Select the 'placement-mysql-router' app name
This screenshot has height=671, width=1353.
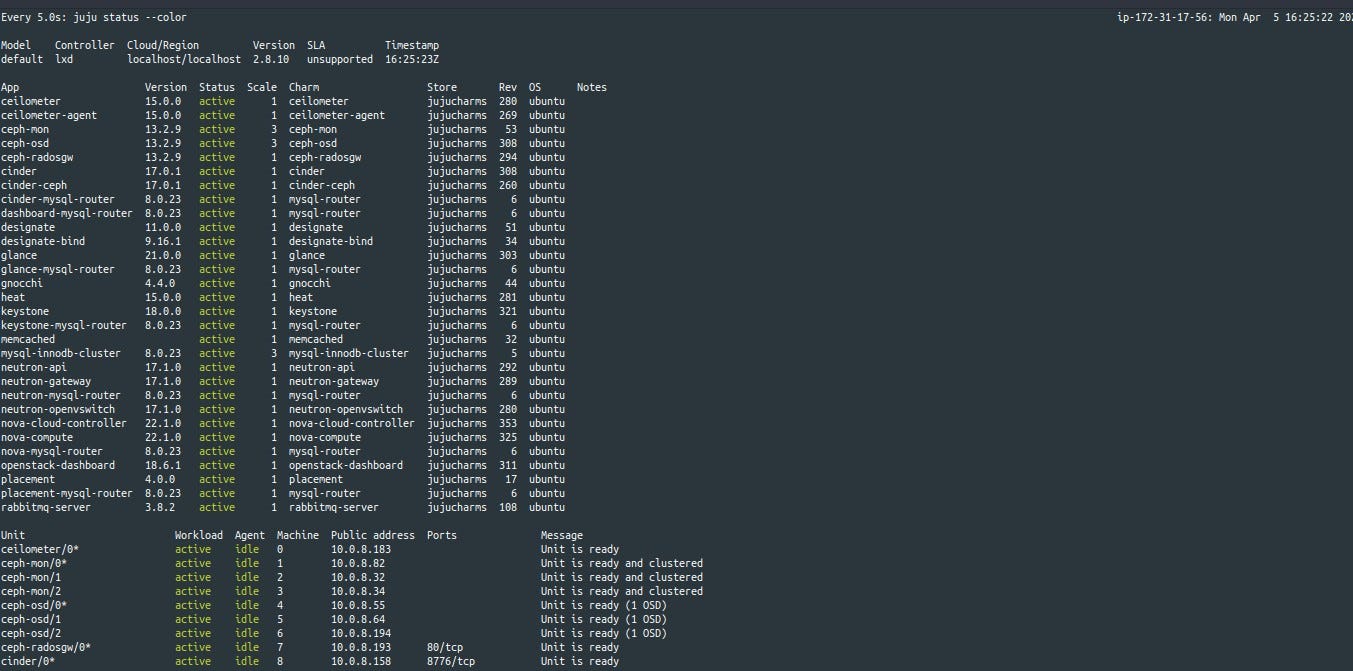click(67, 493)
